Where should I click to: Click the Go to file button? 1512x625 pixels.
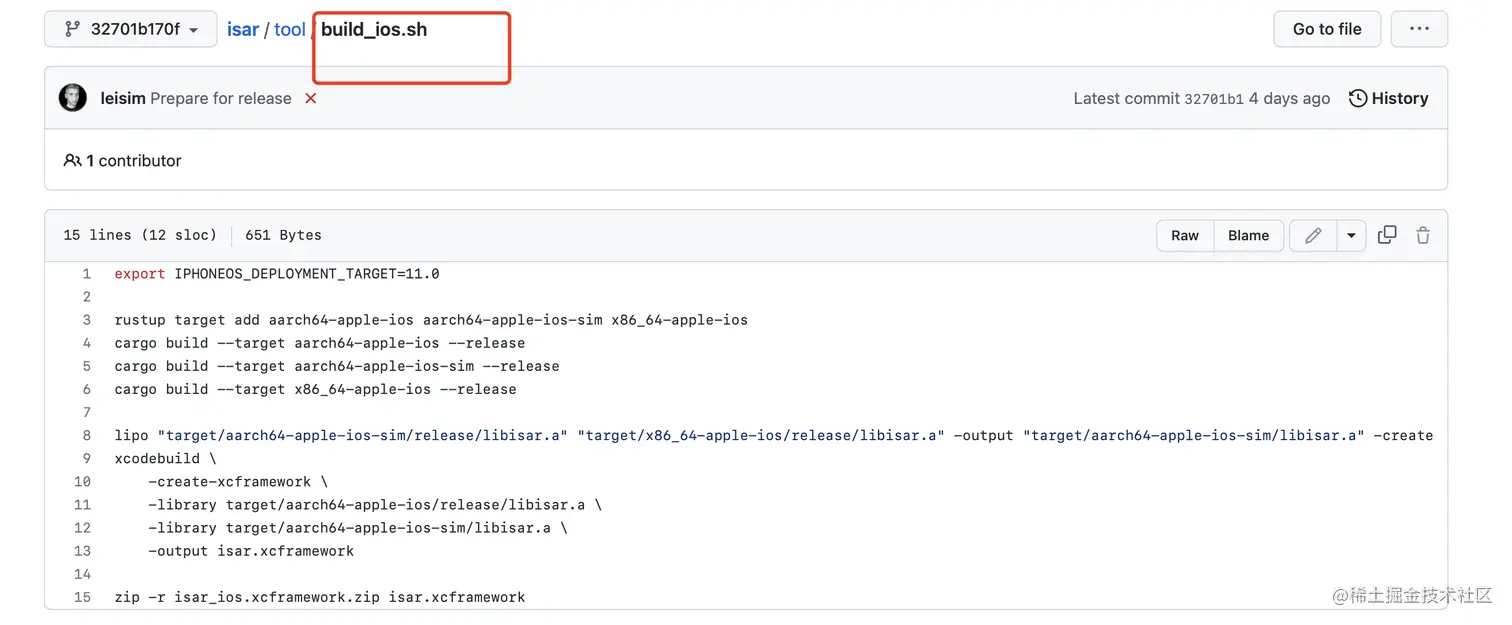point(1327,29)
